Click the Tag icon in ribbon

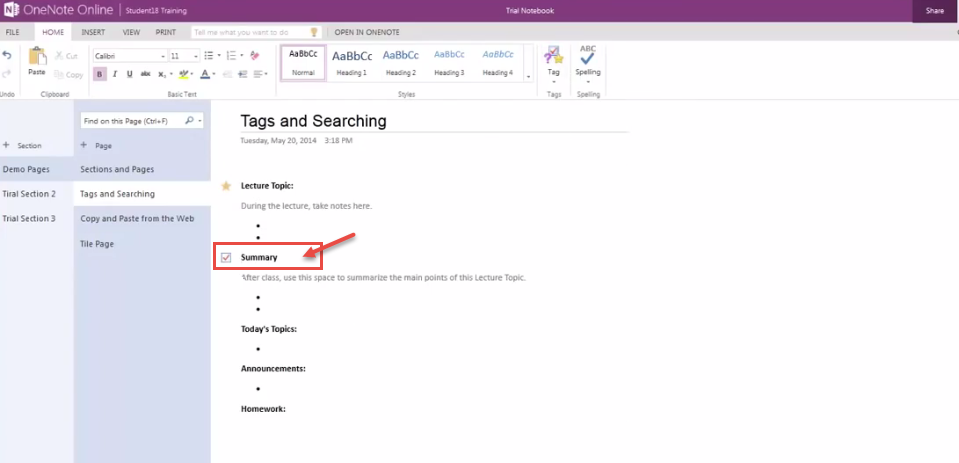pyautogui.click(x=554, y=56)
